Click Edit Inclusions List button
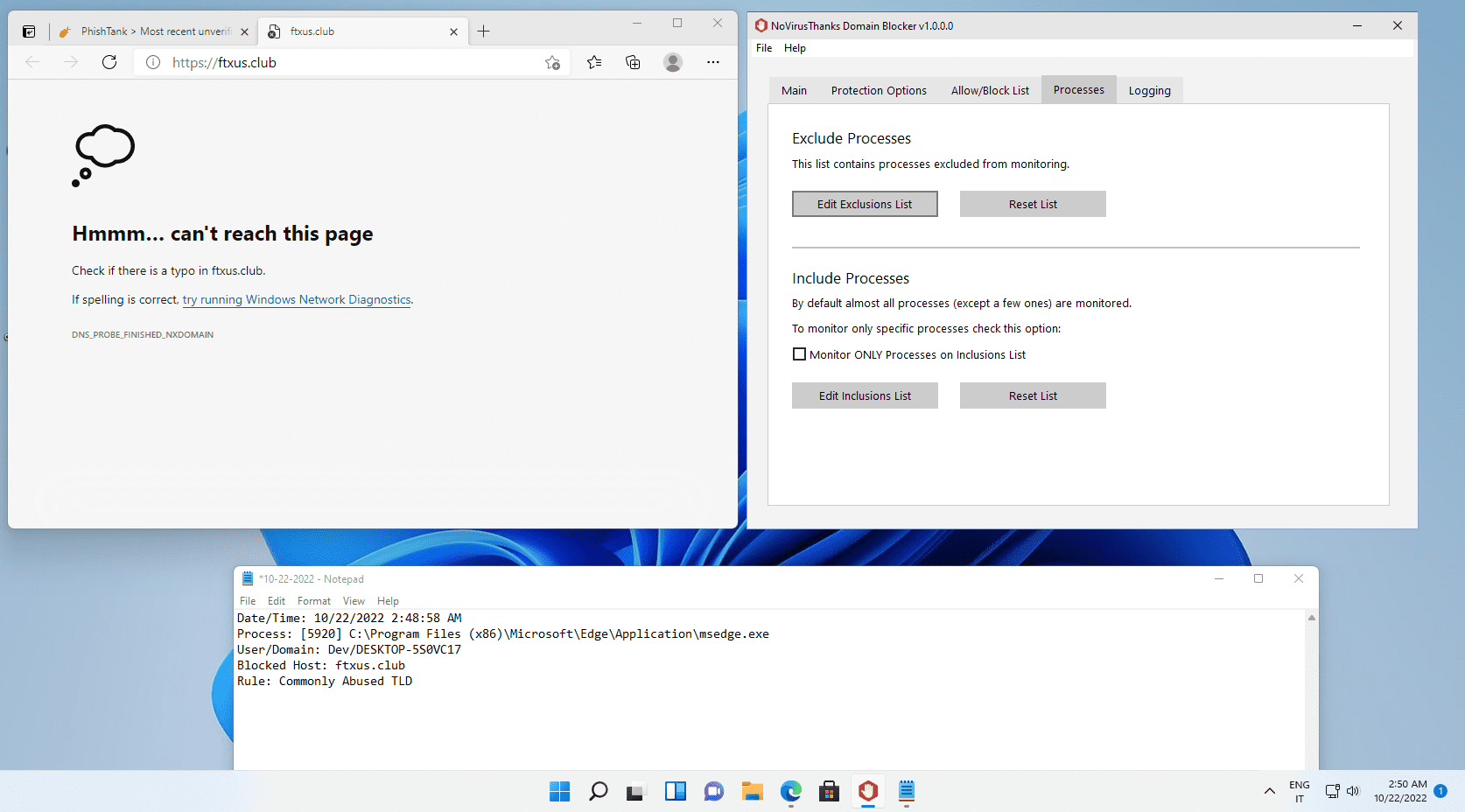 point(865,395)
